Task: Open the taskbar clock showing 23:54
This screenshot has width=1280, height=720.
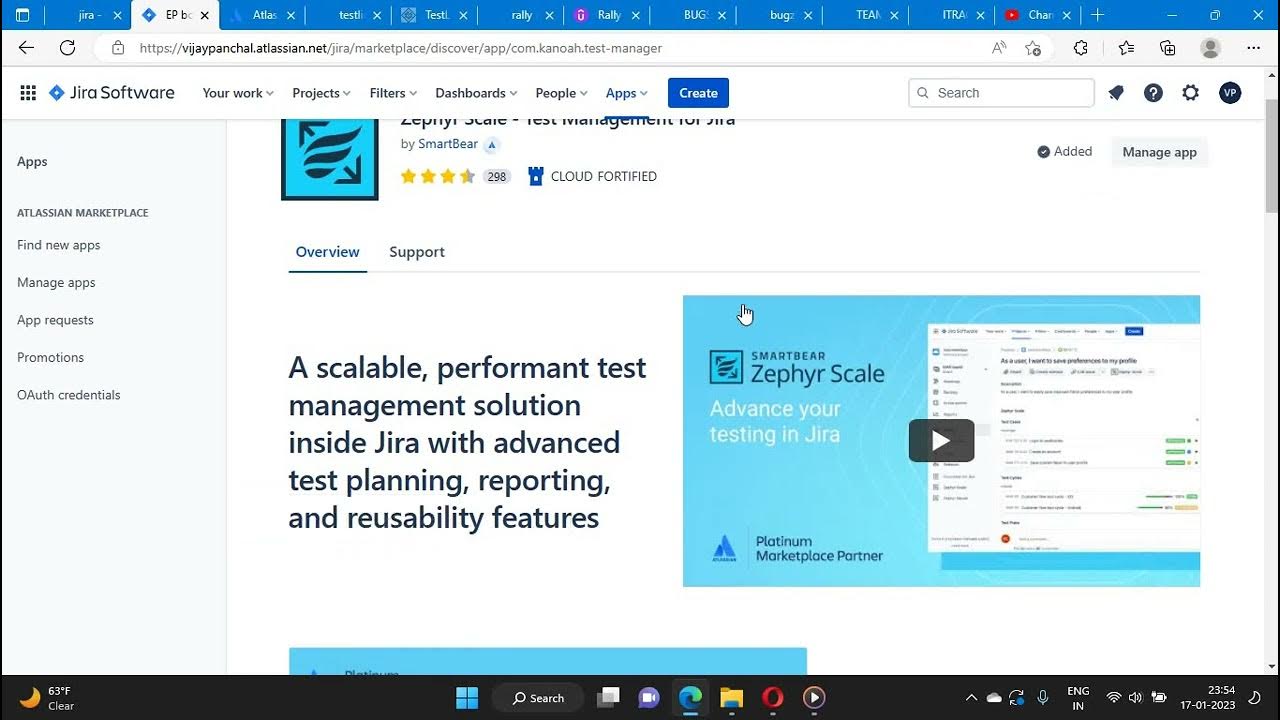Action: (x=1207, y=697)
